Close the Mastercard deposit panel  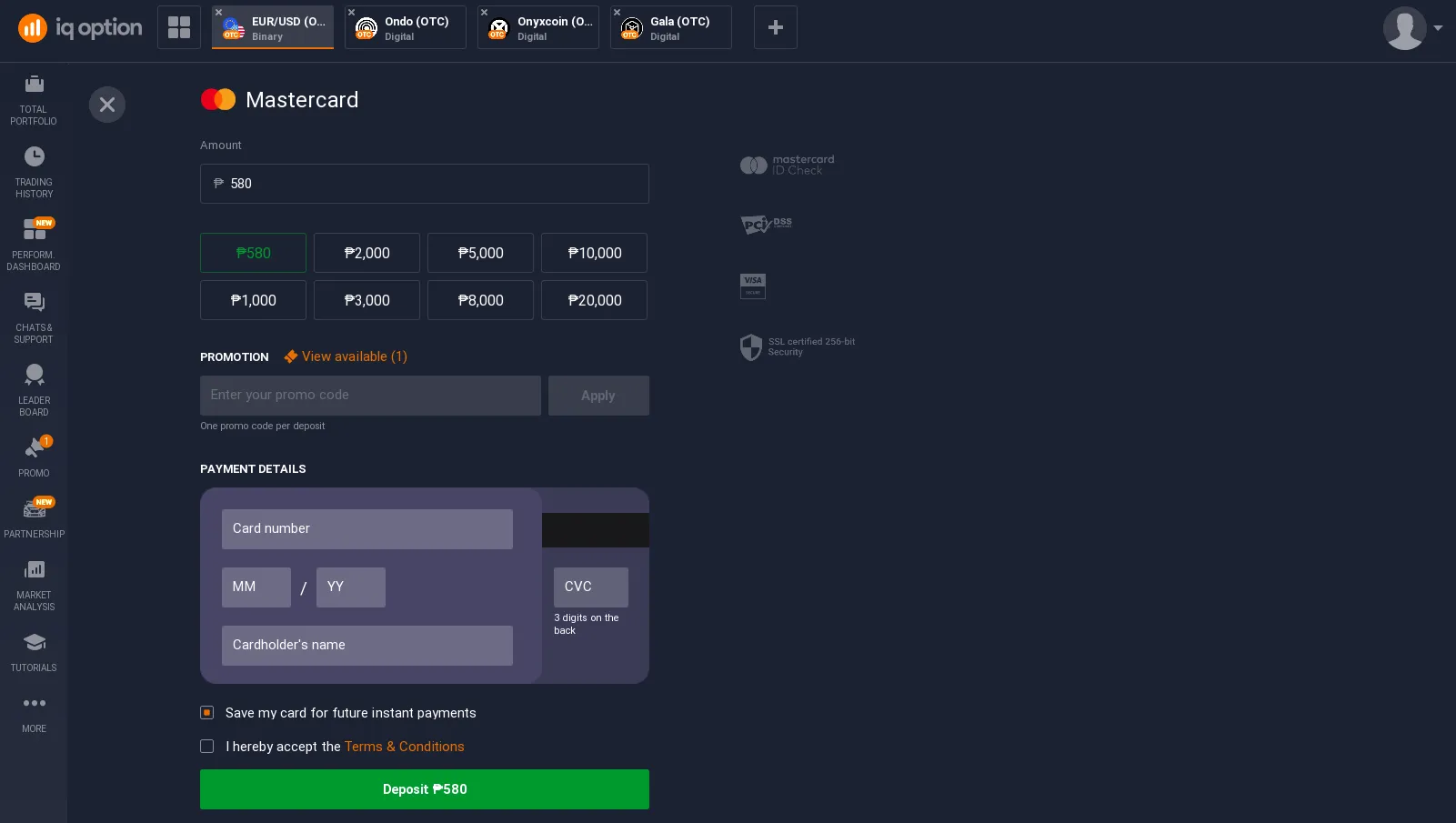coord(107,105)
